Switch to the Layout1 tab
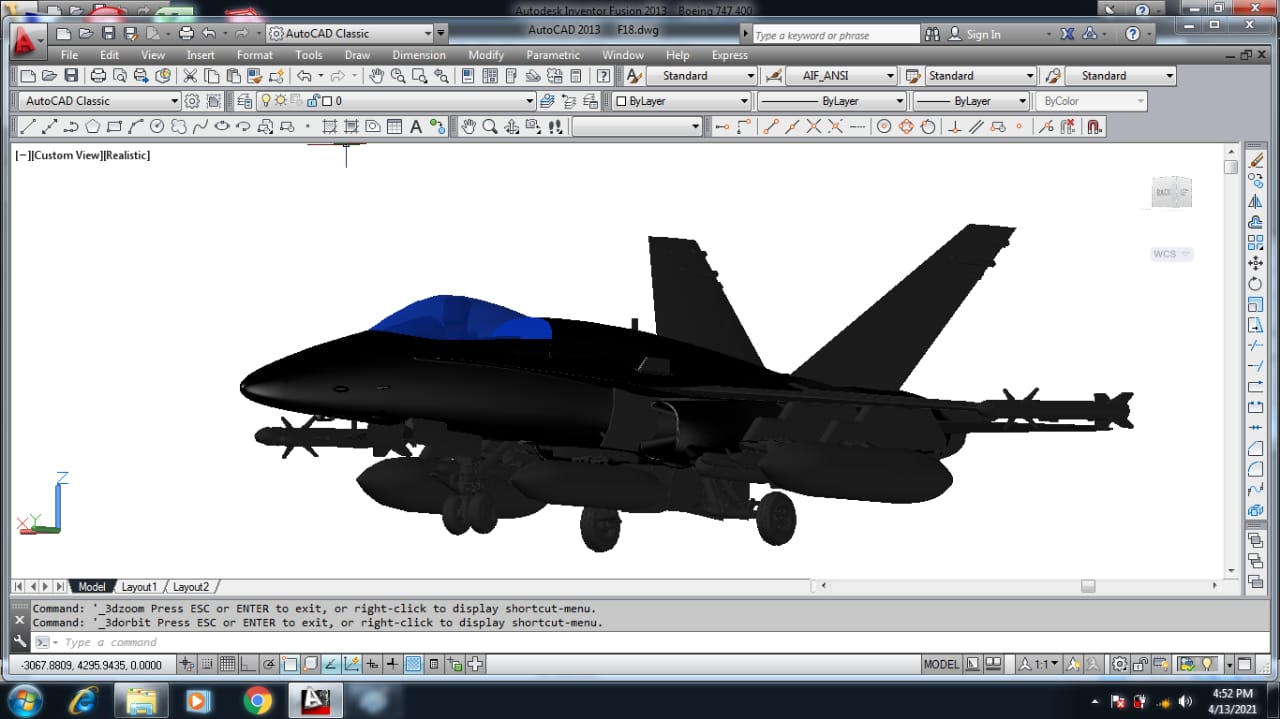This screenshot has height=719, width=1280. point(139,586)
